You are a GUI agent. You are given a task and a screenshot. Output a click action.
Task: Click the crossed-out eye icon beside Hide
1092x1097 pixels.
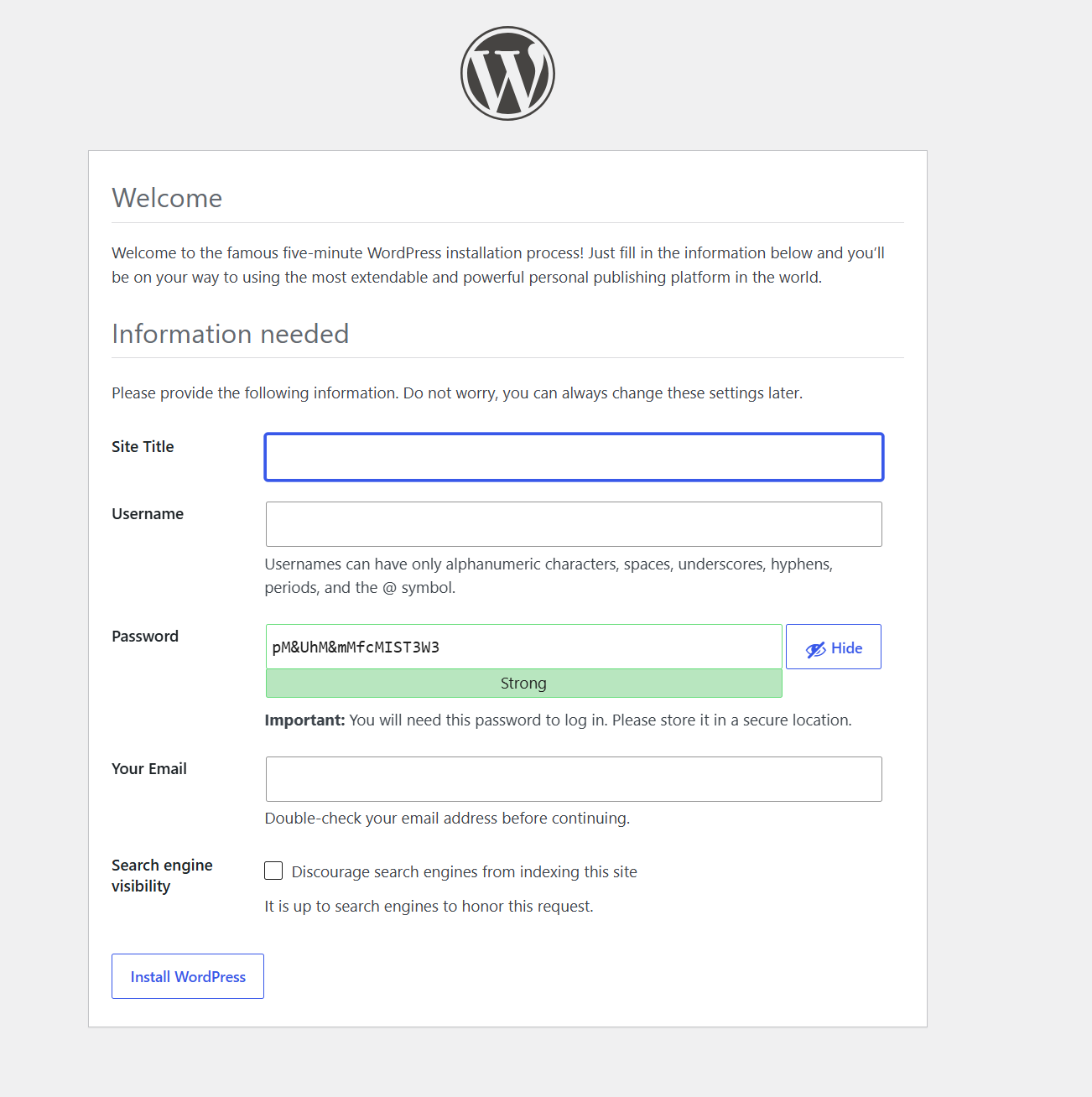pos(815,649)
